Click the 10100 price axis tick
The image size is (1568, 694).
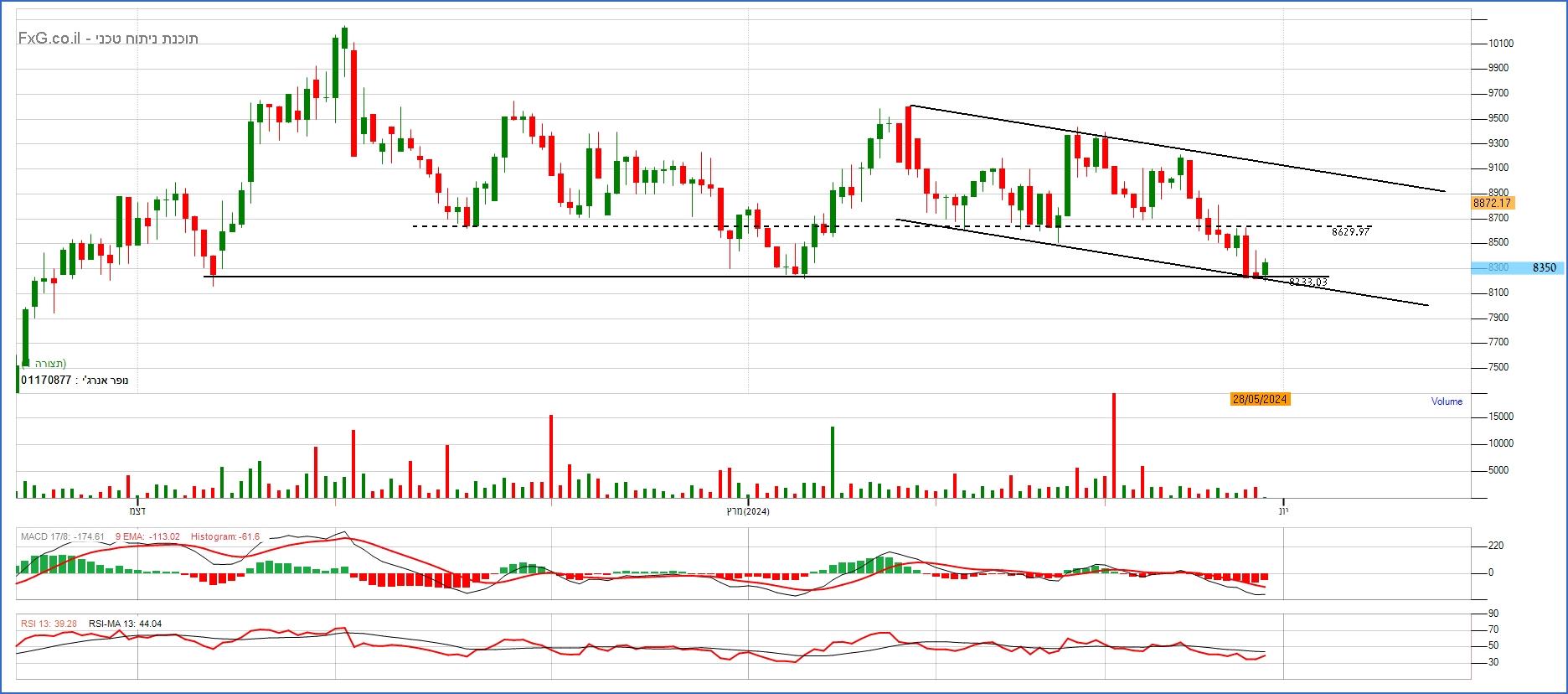1499,44
